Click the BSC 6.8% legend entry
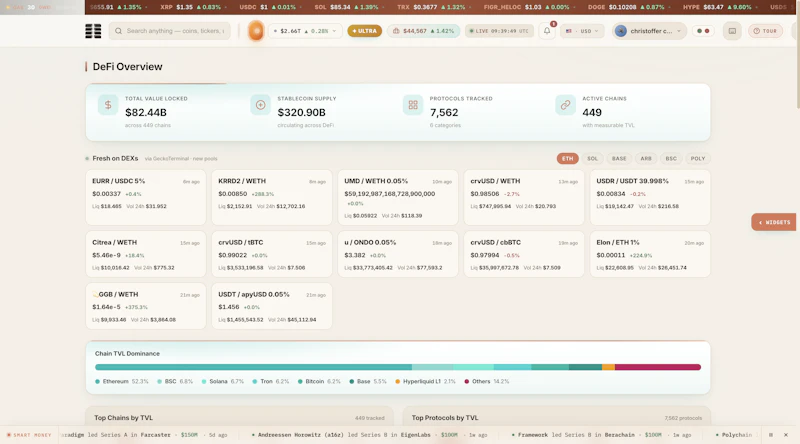800x444 pixels. point(175,381)
